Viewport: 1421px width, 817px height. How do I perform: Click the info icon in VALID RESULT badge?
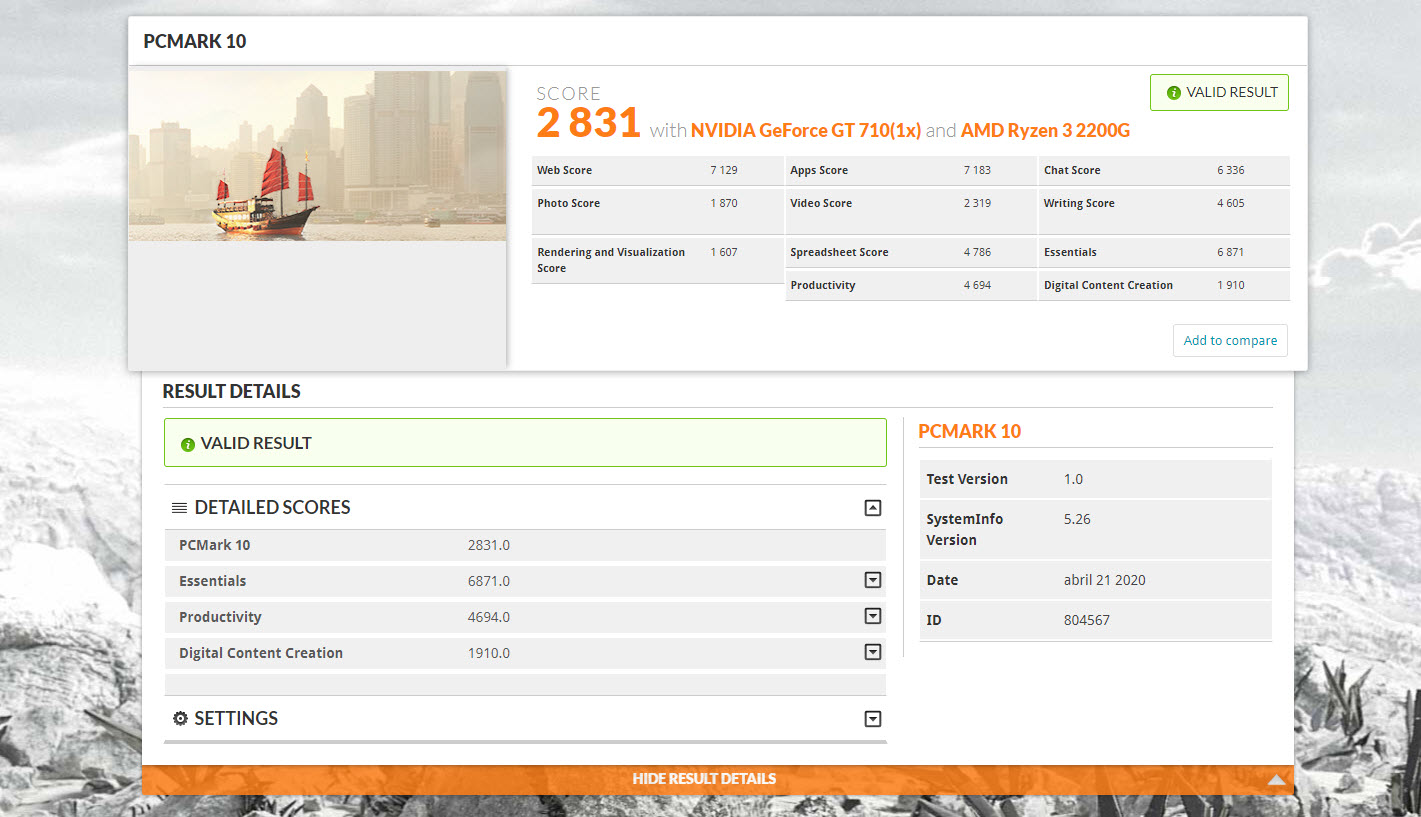(1174, 93)
